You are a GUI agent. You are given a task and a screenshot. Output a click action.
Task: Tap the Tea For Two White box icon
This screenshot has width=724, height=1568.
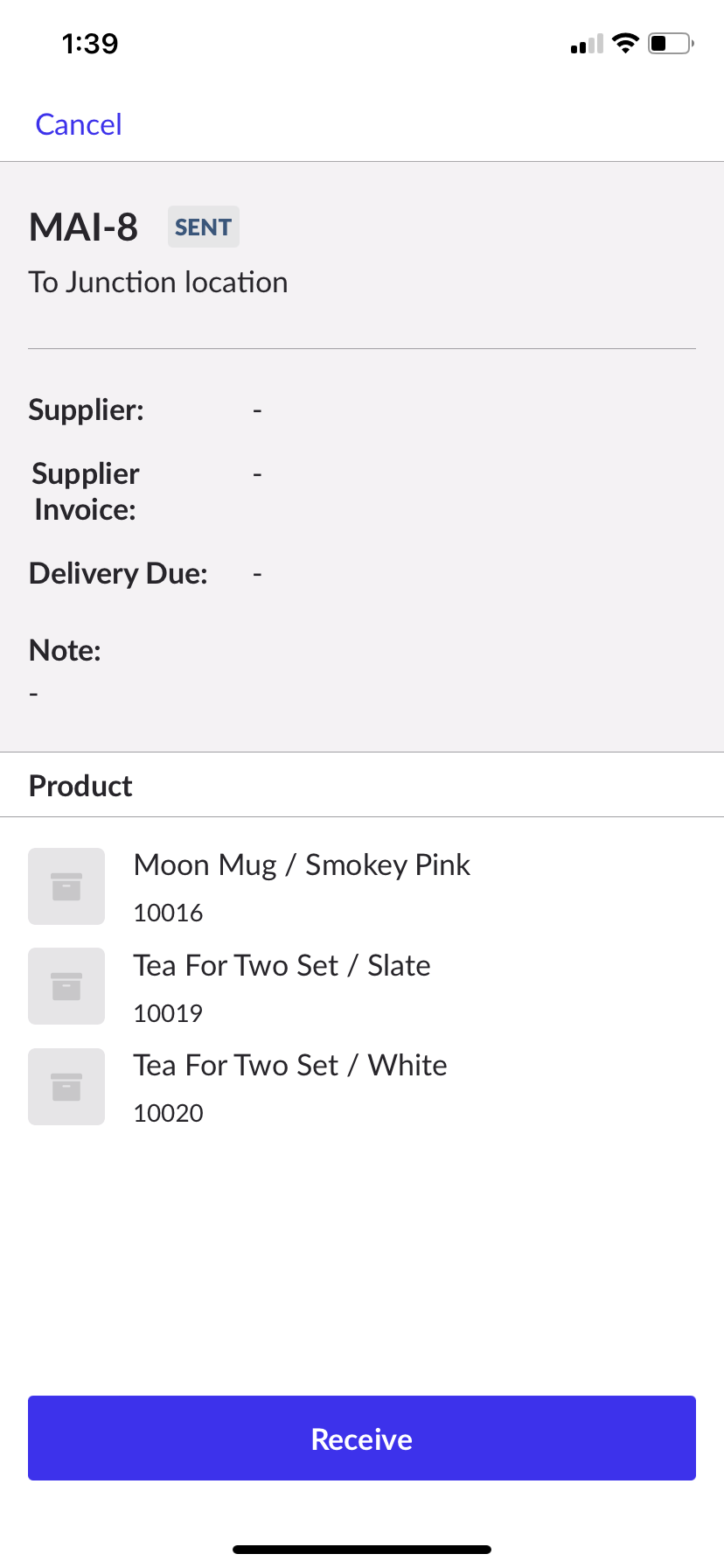(66, 1087)
